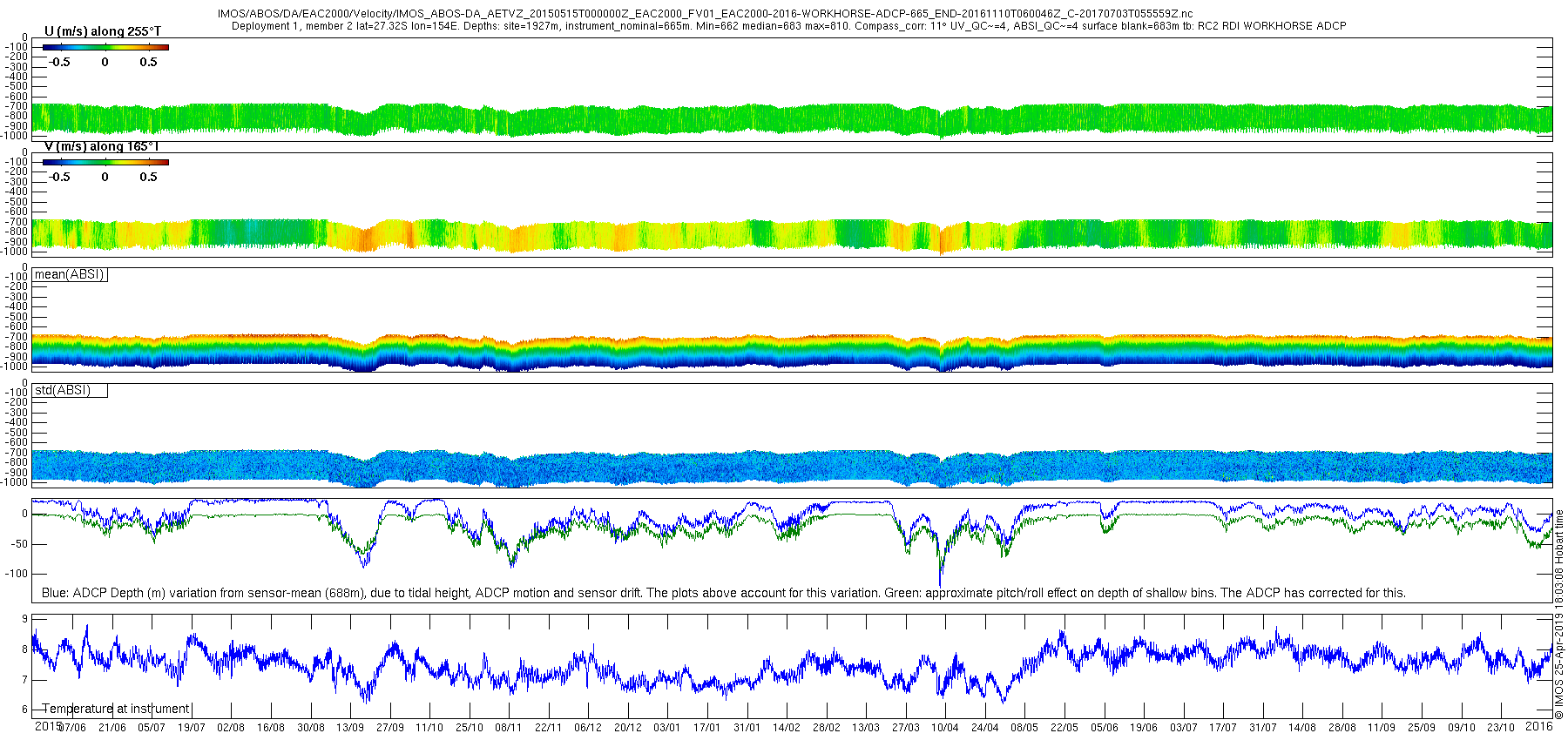Click the '13/03' date tick label

866,728
